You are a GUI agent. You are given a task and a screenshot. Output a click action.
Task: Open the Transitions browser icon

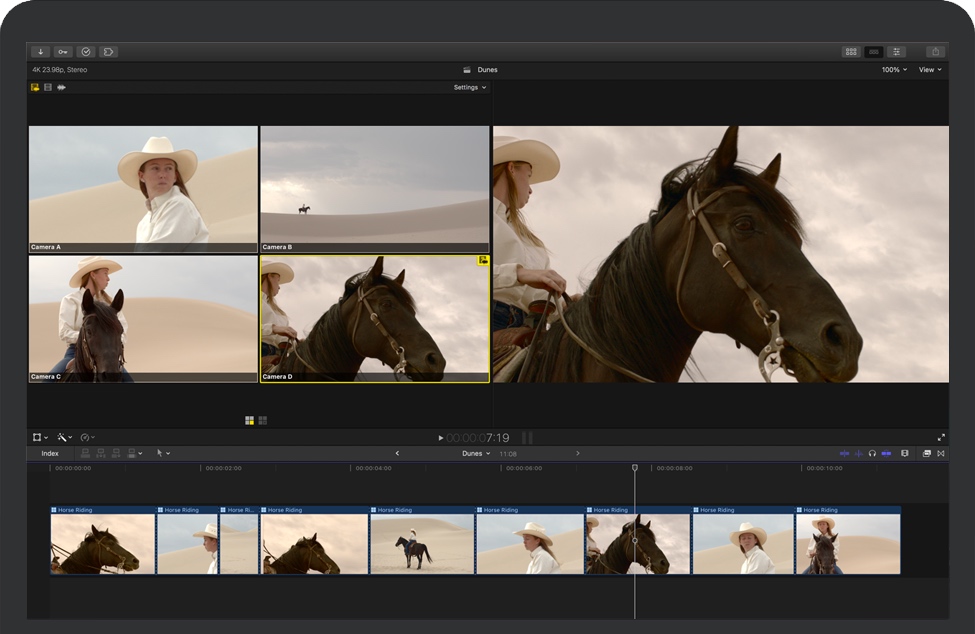pos(941,453)
